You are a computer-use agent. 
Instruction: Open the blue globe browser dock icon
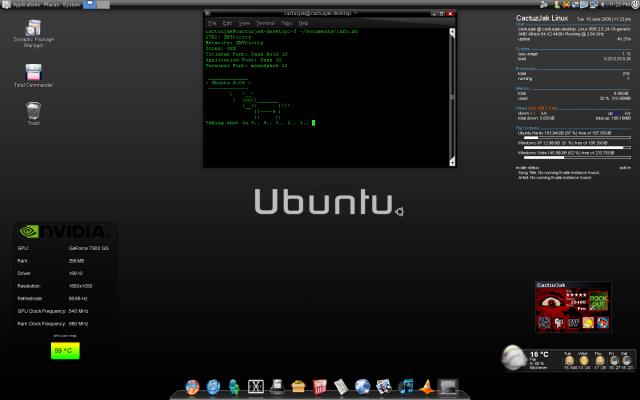tap(213, 387)
